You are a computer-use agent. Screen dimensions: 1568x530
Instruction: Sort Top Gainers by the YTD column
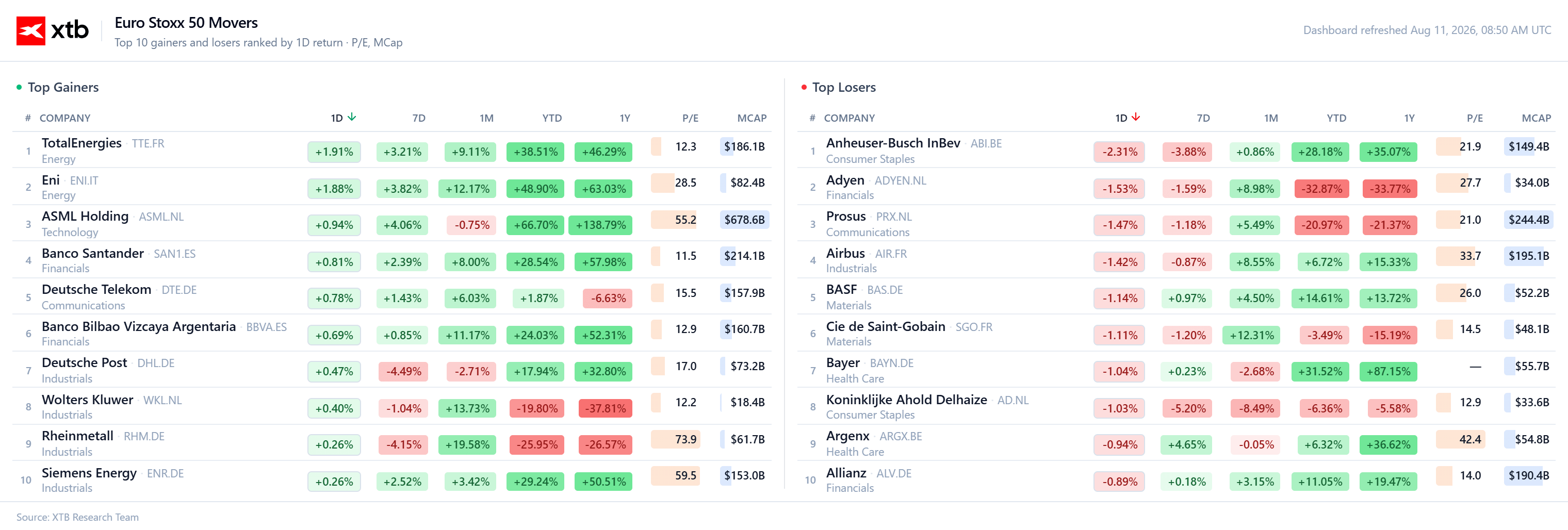(552, 118)
